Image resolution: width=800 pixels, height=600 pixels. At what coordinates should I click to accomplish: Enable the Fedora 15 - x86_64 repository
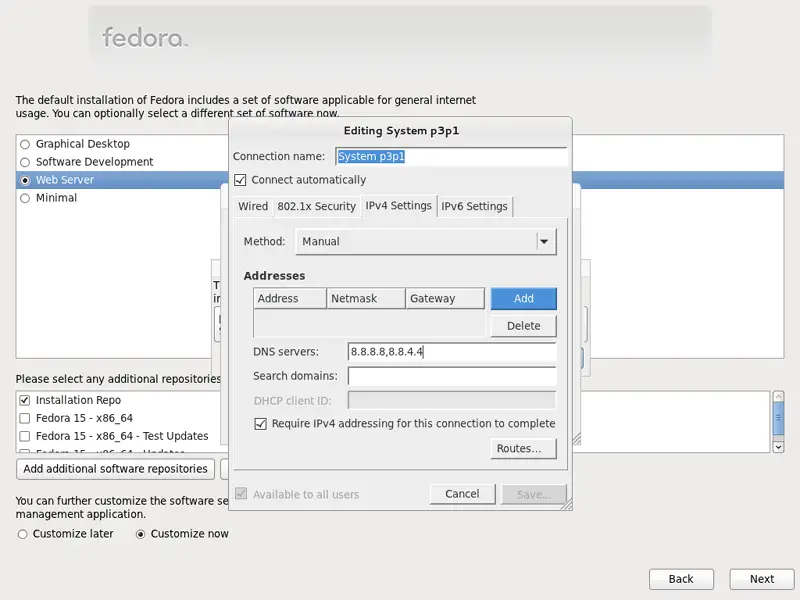click(24, 418)
